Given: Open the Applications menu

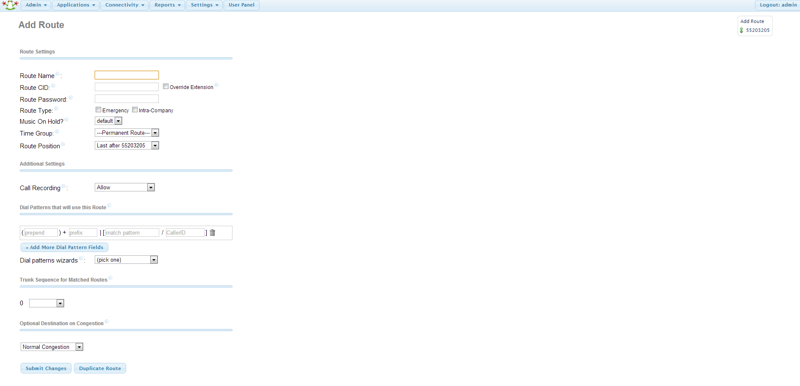Looking at the screenshot, I should tap(76, 5).
